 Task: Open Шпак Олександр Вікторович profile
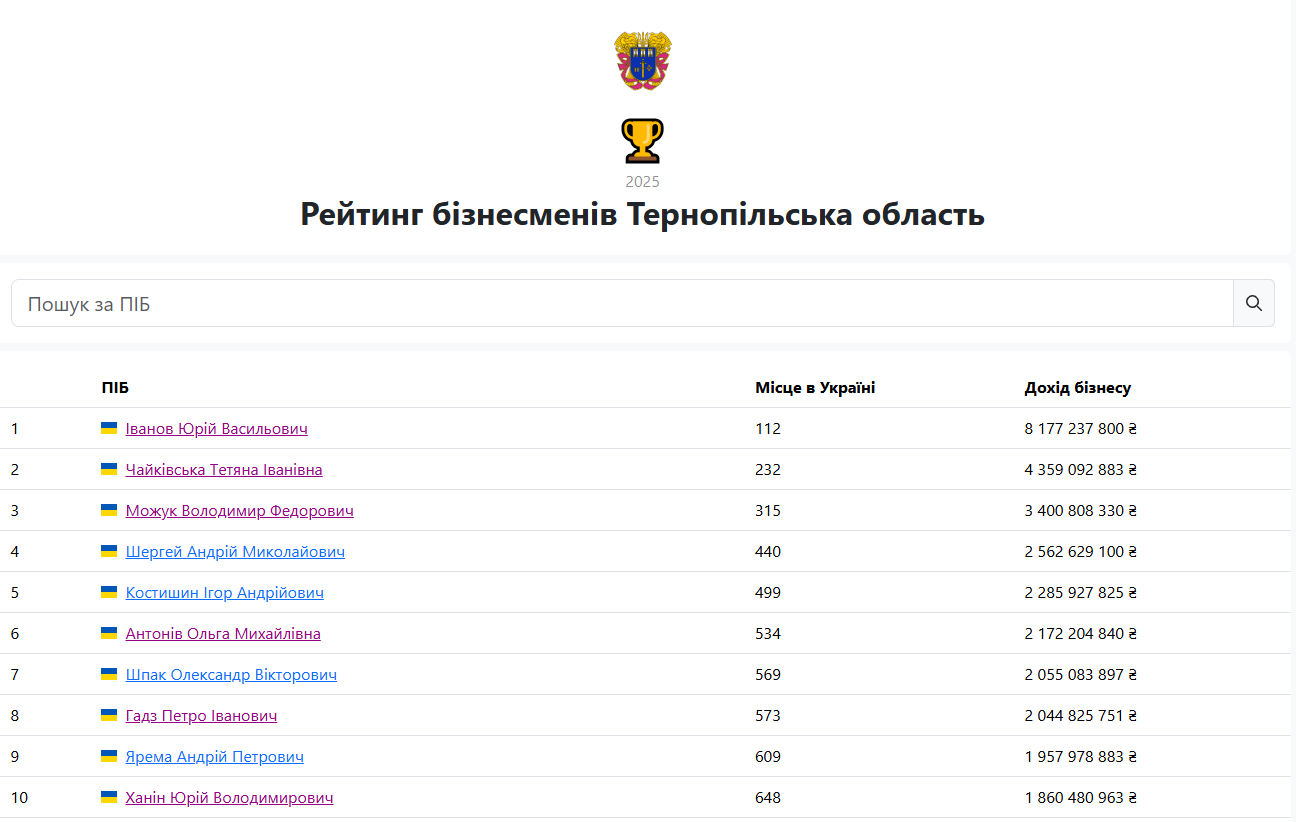[231, 675]
